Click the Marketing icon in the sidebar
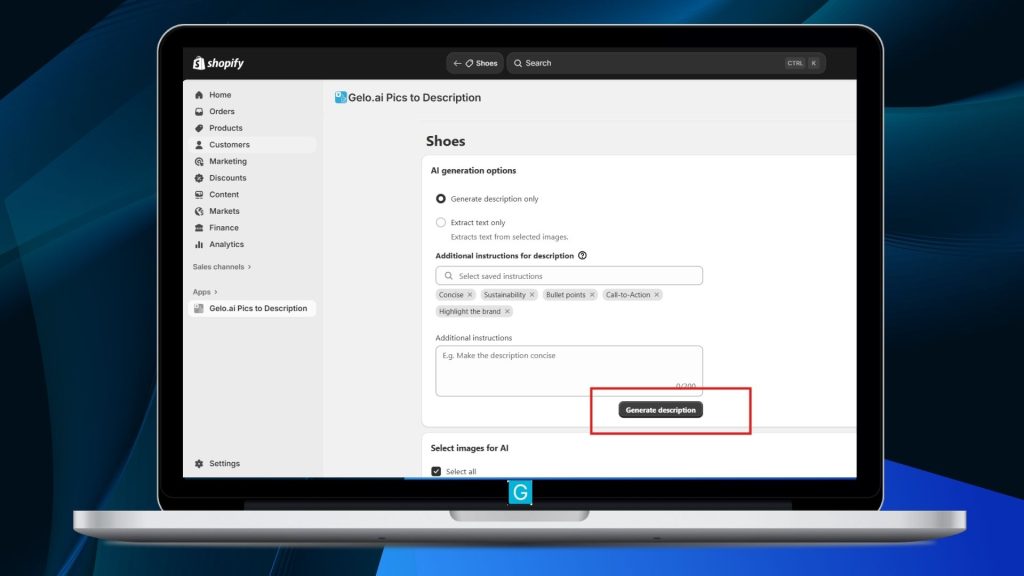The image size is (1024, 576). click(199, 161)
